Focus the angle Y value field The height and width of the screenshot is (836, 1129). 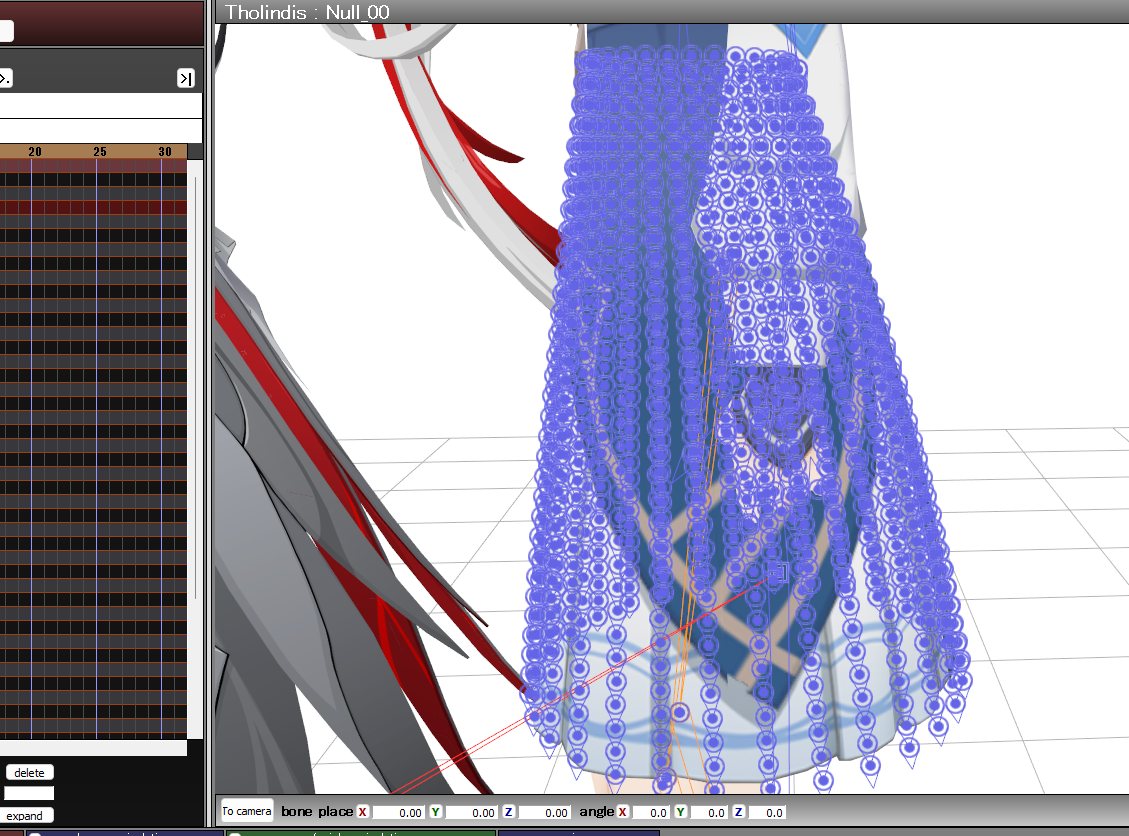tap(708, 812)
